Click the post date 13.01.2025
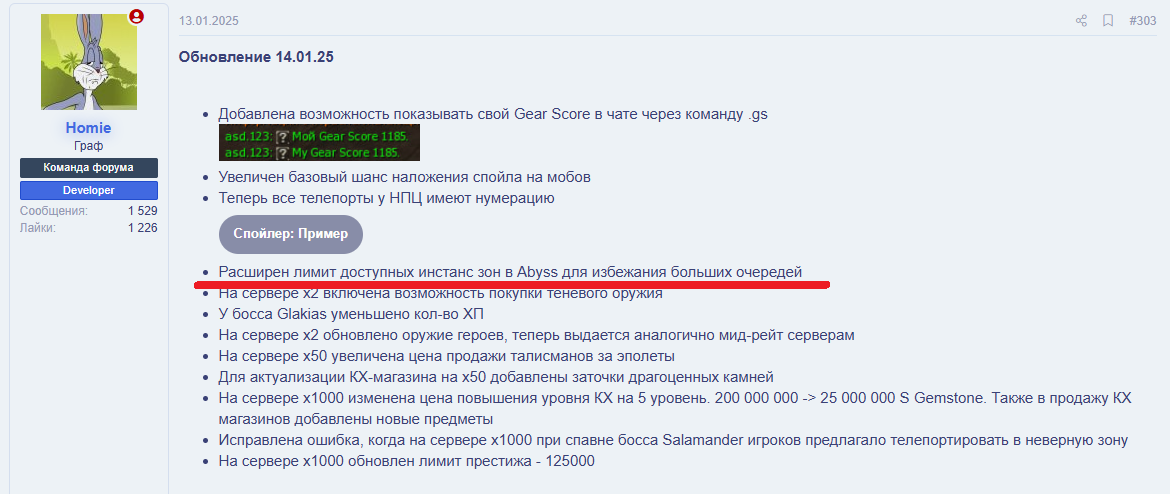Image resolution: width=1170 pixels, height=494 pixels. click(209, 21)
